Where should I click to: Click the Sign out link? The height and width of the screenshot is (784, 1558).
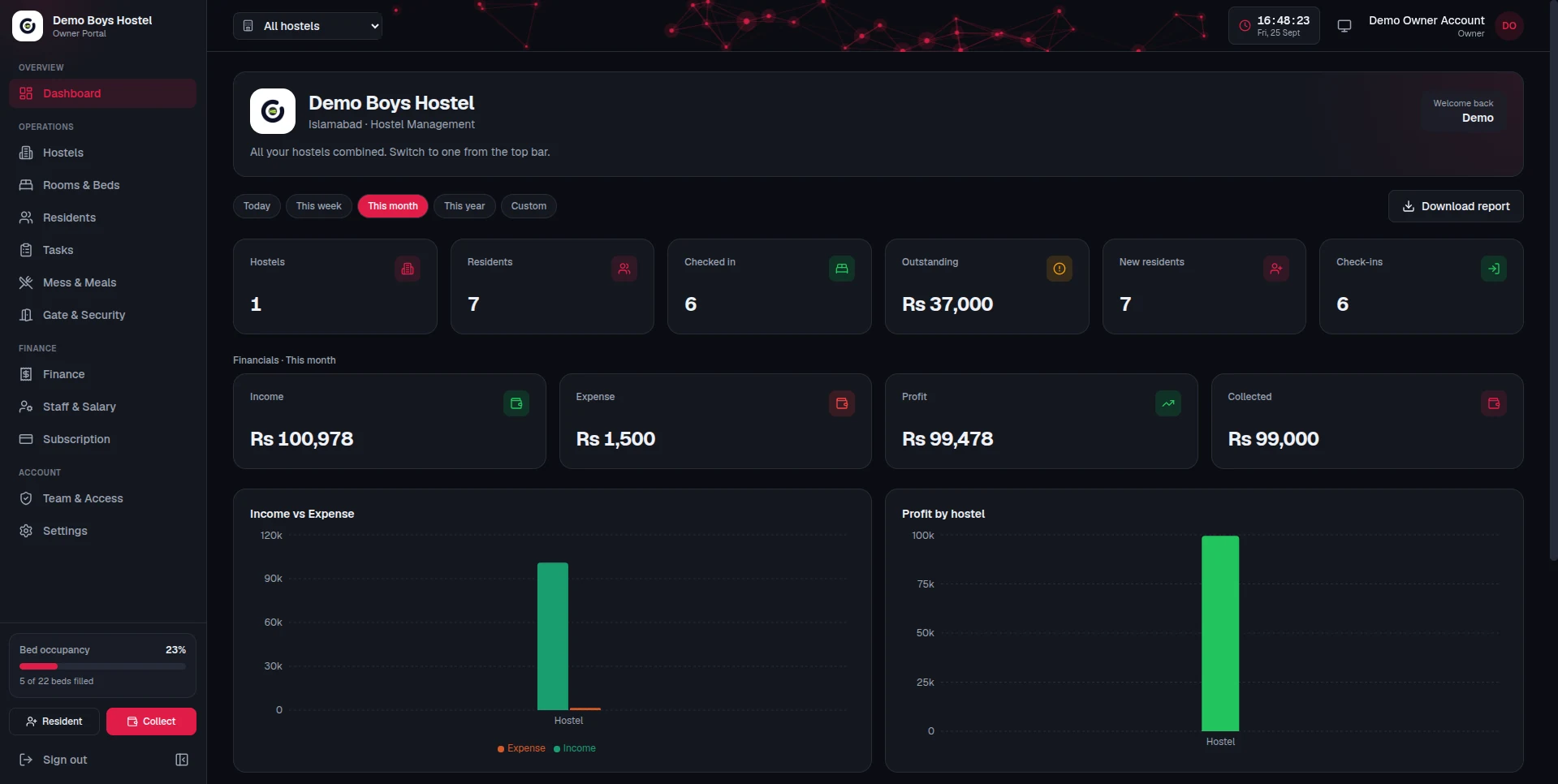(54, 760)
